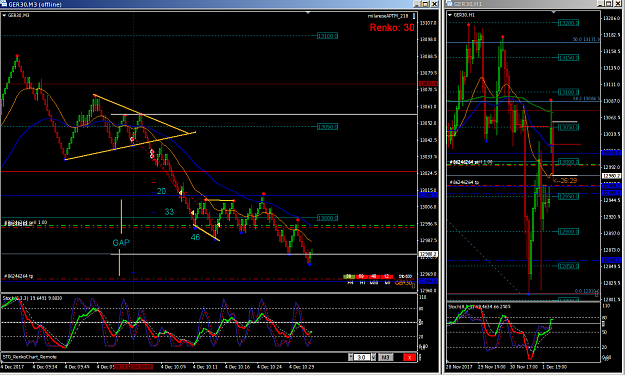The height and width of the screenshot is (375, 625).
Task: Click the orange GER30 label below the timeframe boxes
Action: coord(403,283)
